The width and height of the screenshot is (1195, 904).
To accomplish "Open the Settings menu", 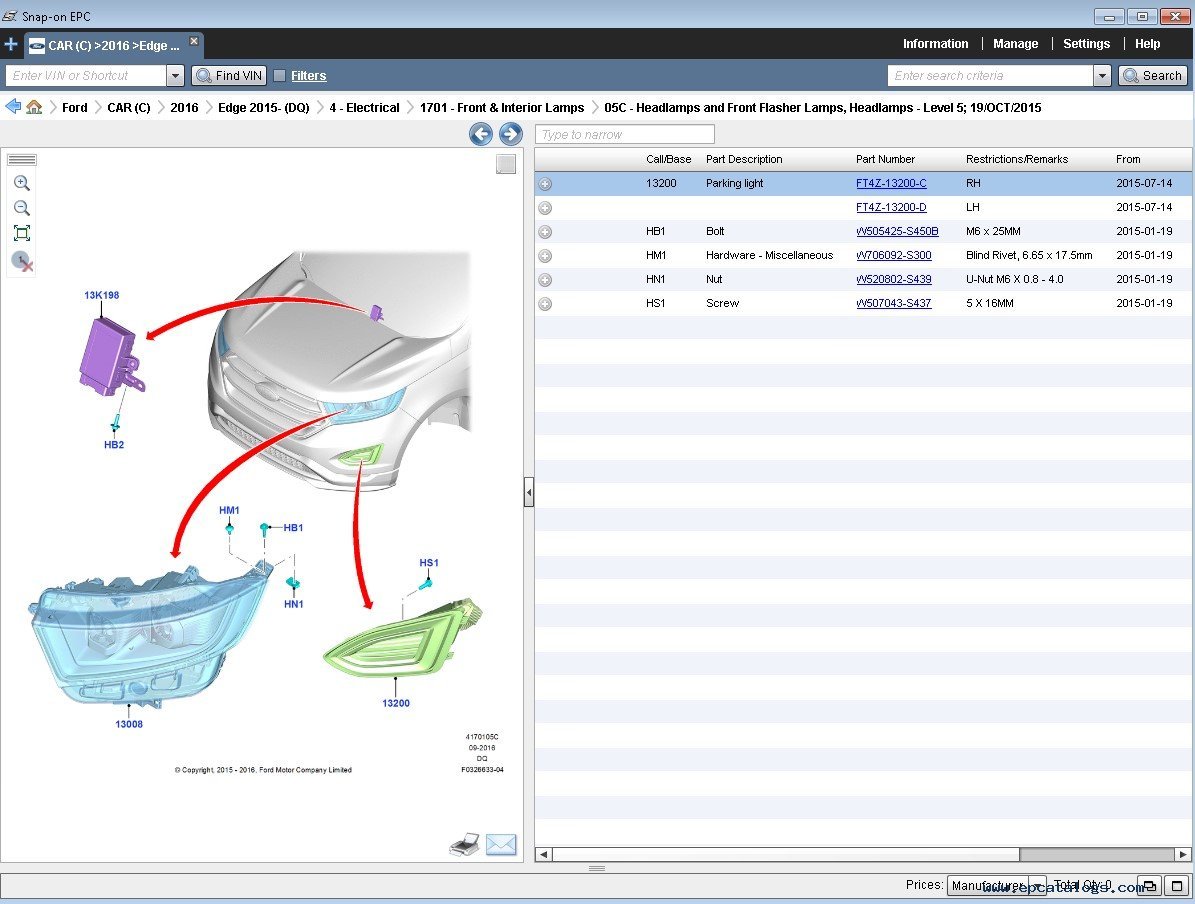I will [x=1086, y=44].
